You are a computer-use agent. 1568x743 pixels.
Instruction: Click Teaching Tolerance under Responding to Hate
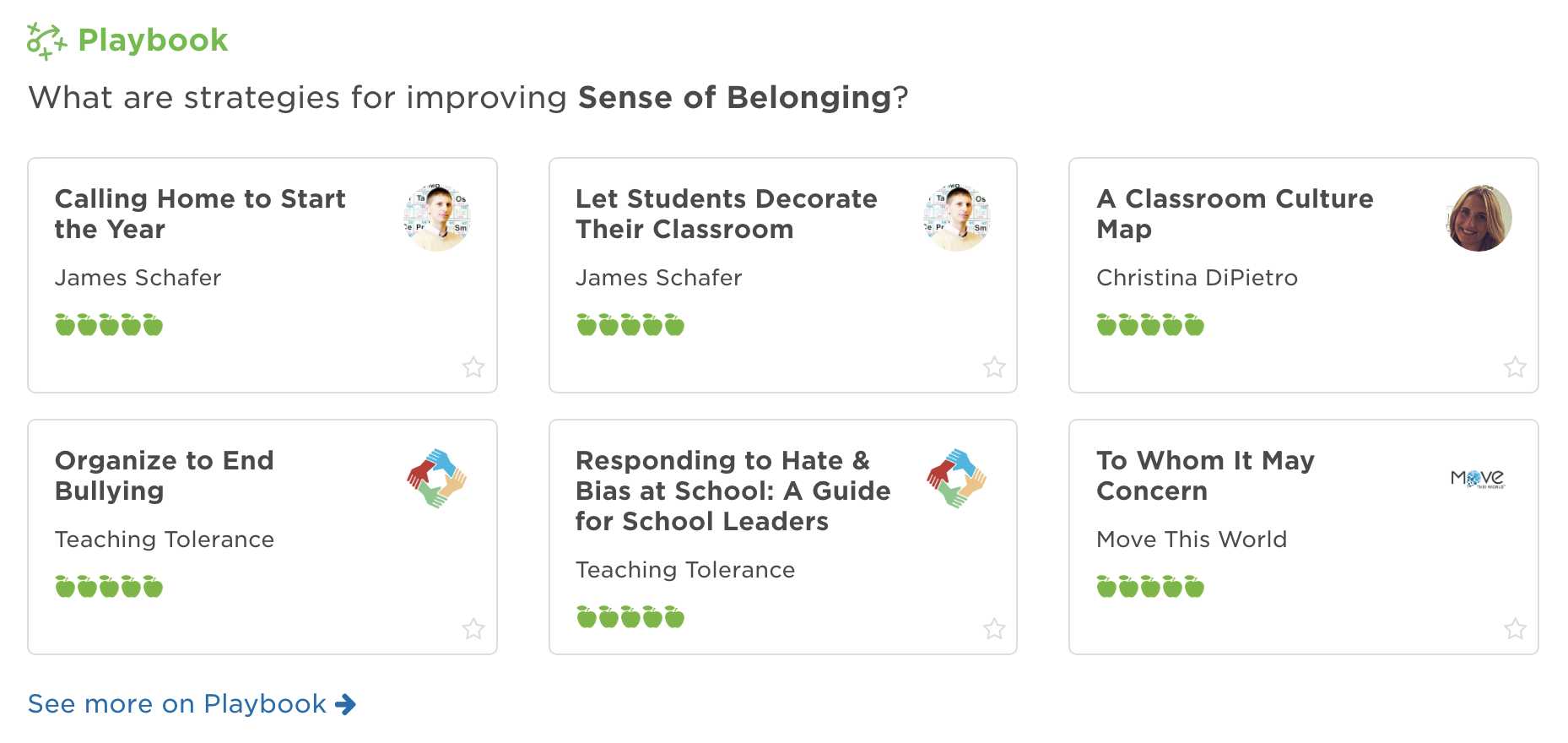coord(684,570)
